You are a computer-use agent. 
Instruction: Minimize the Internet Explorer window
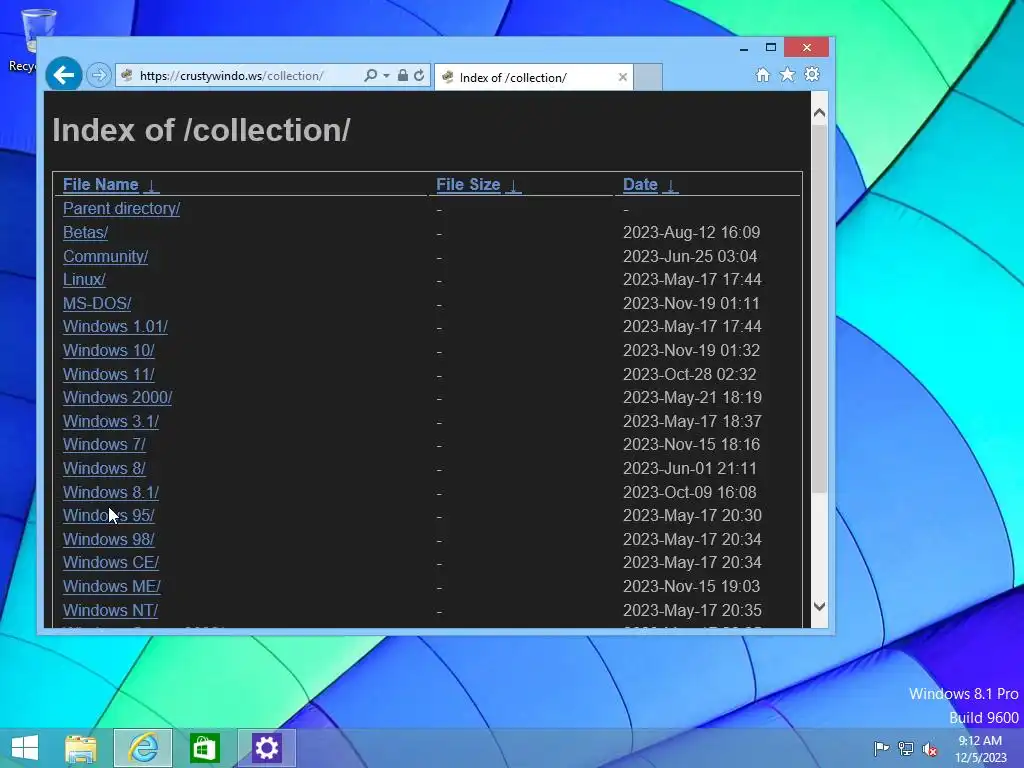744,48
